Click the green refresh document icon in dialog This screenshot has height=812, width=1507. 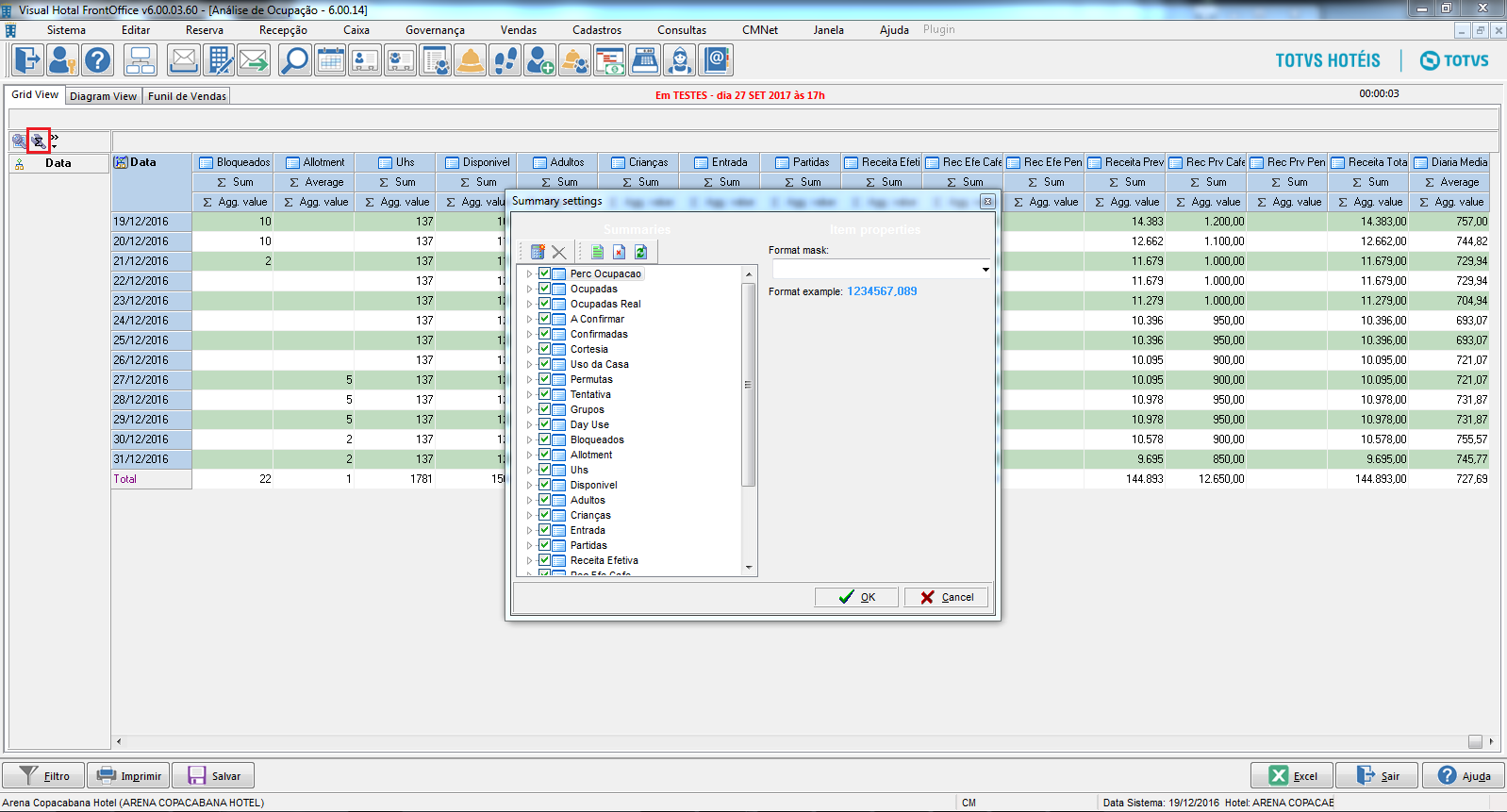click(x=640, y=252)
